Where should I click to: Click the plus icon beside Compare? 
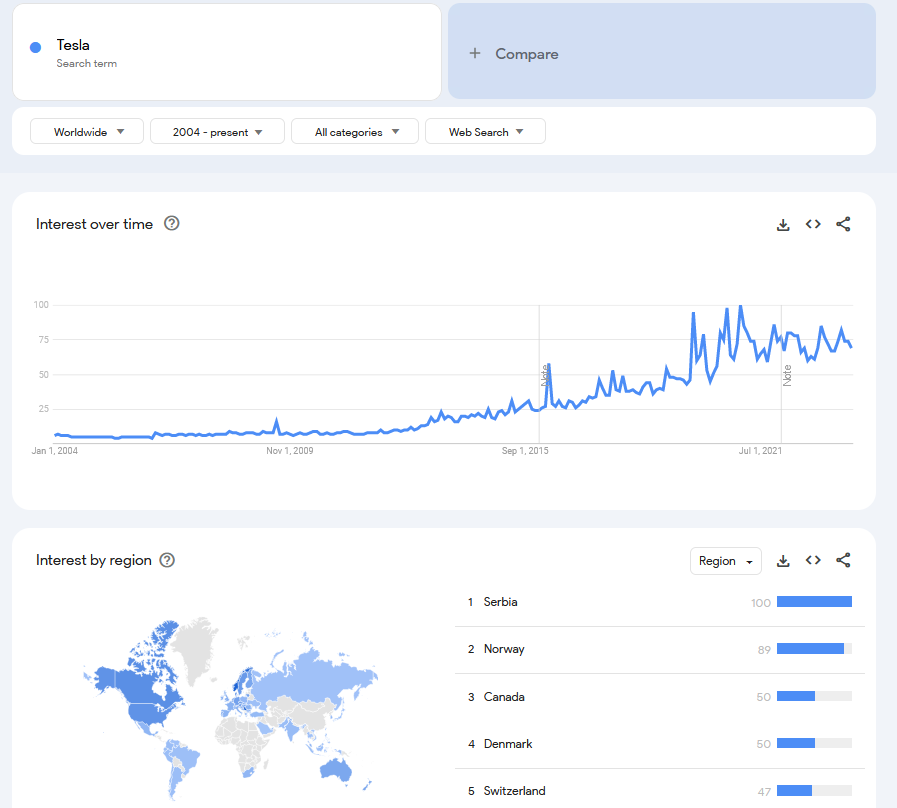tap(475, 53)
